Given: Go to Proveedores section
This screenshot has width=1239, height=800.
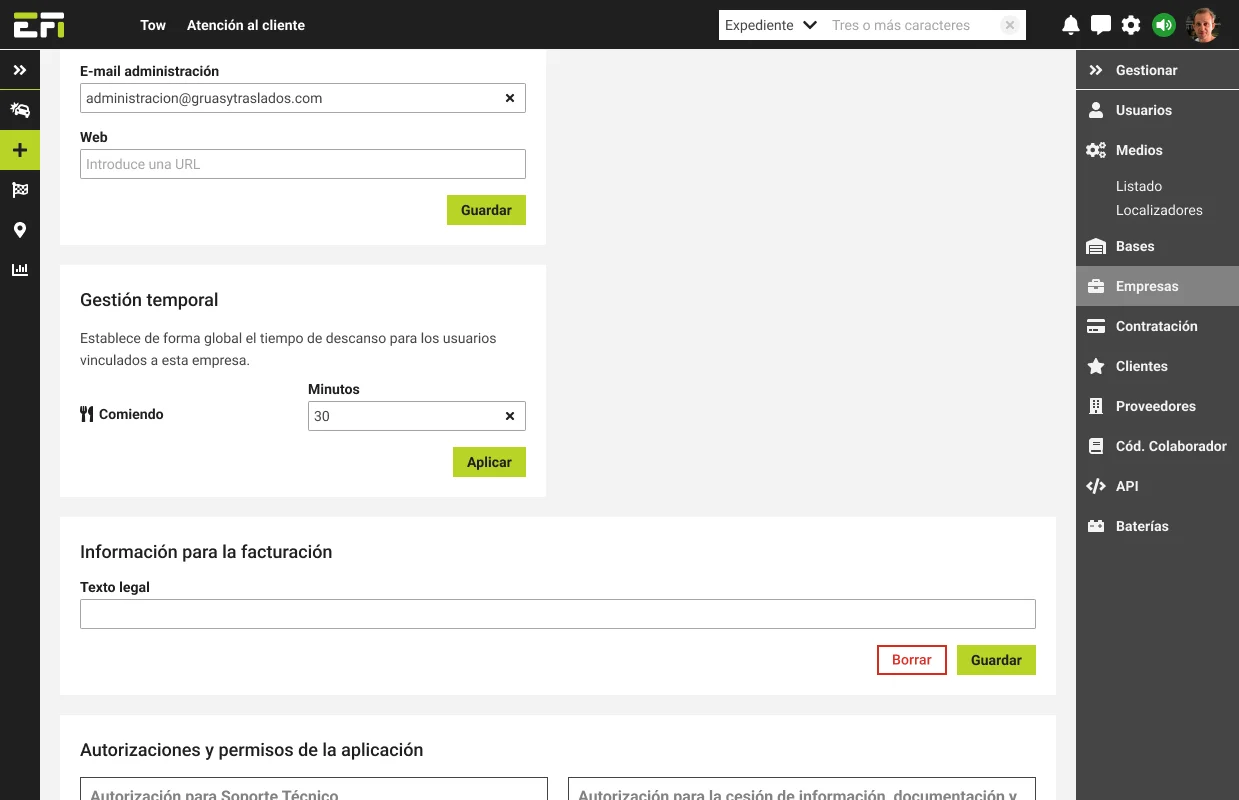Looking at the screenshot, I should point(1156,406).
